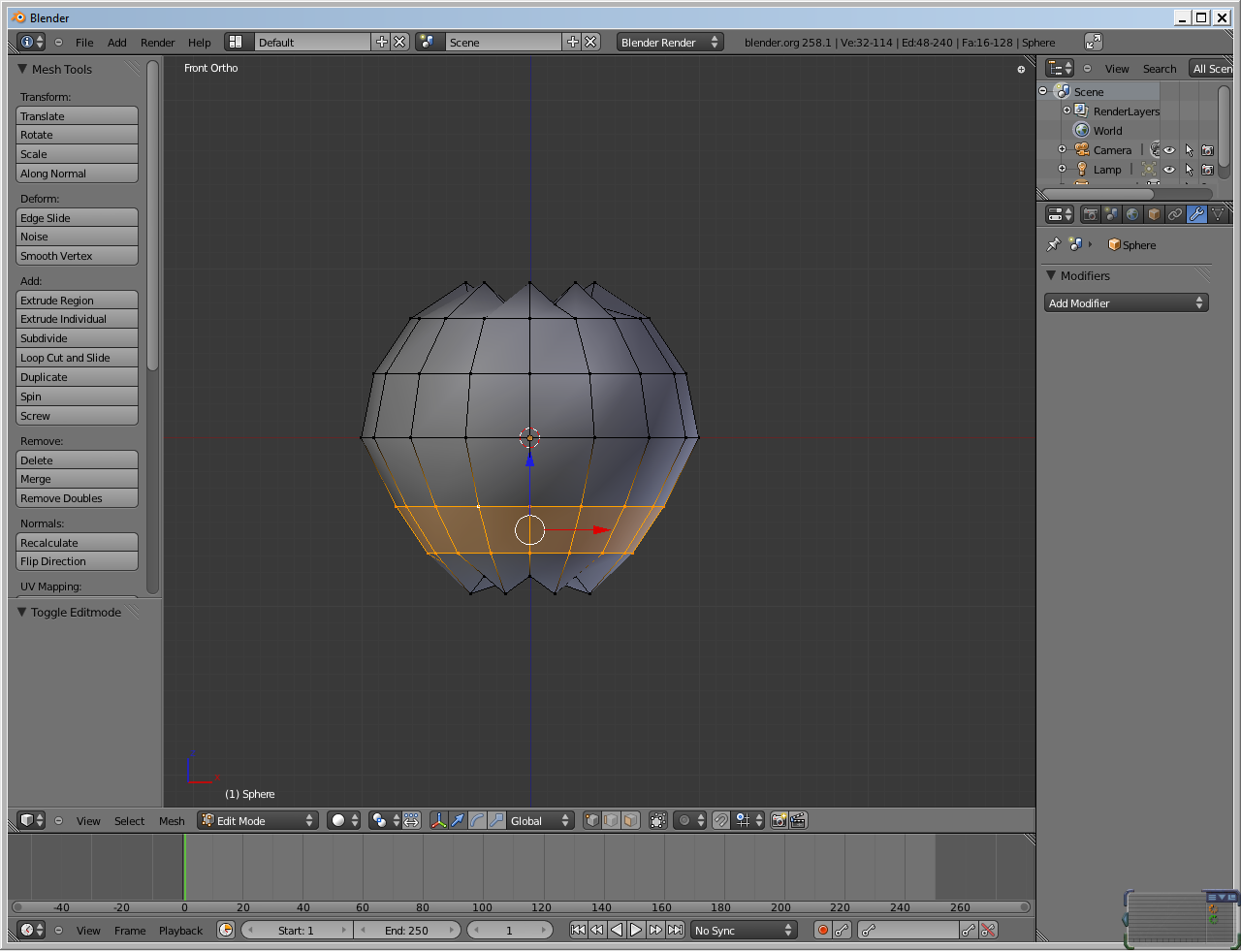Screen dimensions: 1241x952
Task: Select the Object properties cube tab icon
Action: coord(1154,214)
